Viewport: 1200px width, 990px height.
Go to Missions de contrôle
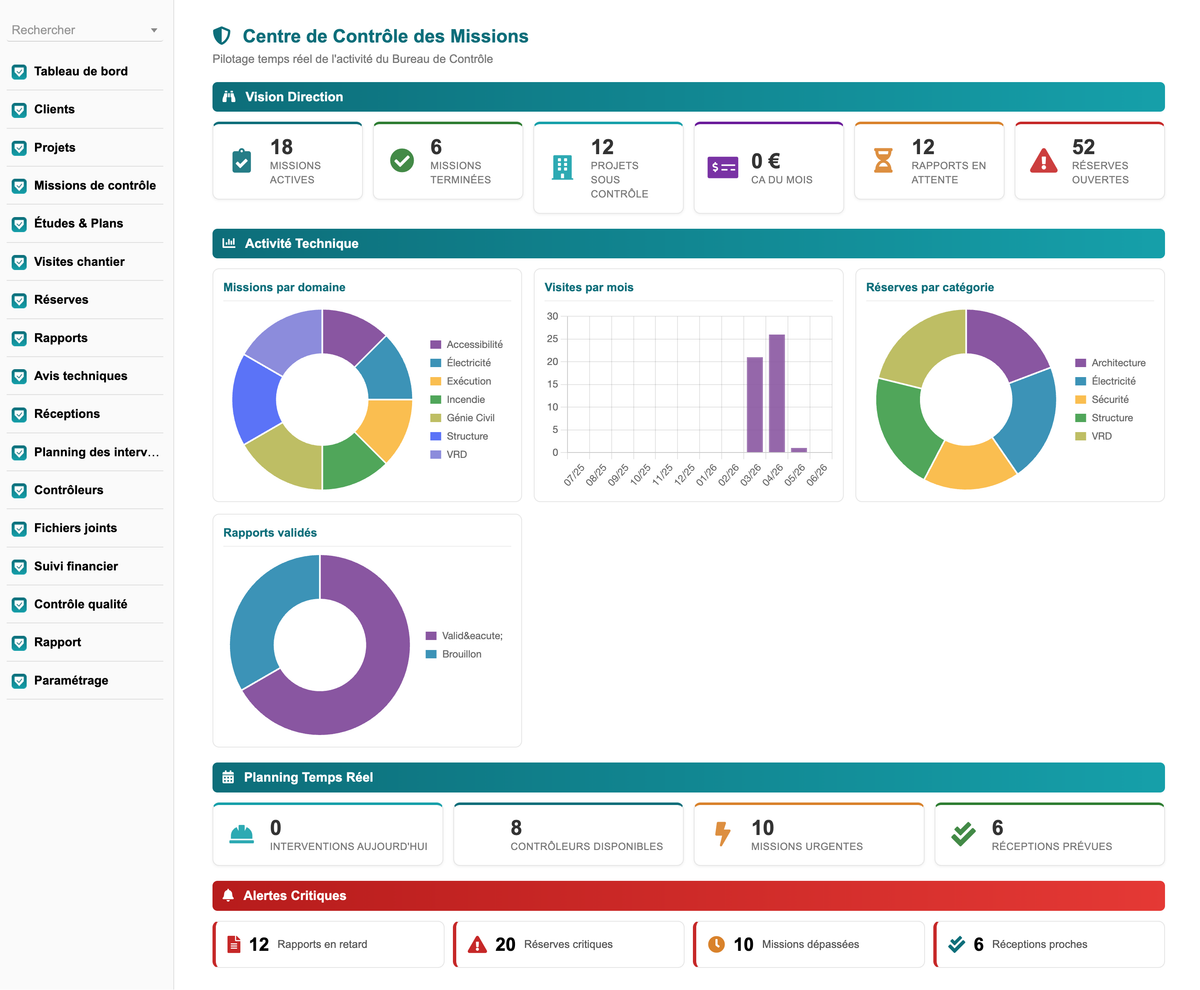coord(84,185)
